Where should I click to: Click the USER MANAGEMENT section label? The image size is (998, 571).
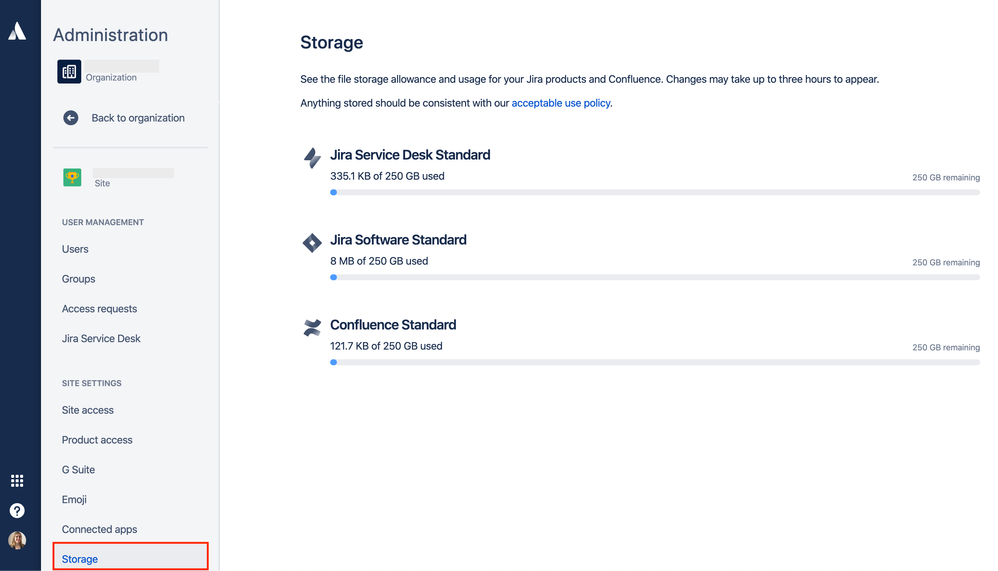102,222
